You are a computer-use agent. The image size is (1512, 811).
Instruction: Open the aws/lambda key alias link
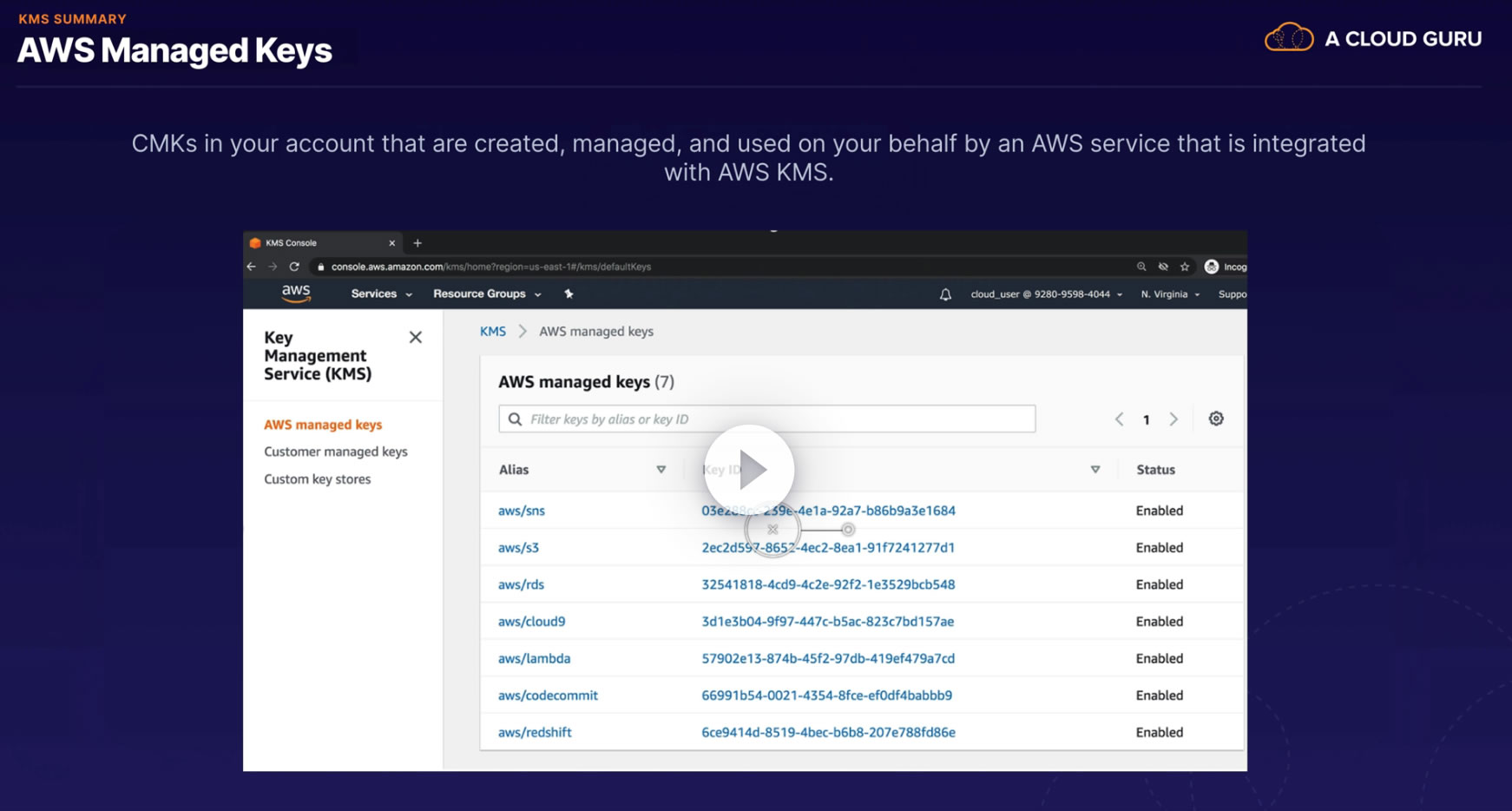pos(534,658)
